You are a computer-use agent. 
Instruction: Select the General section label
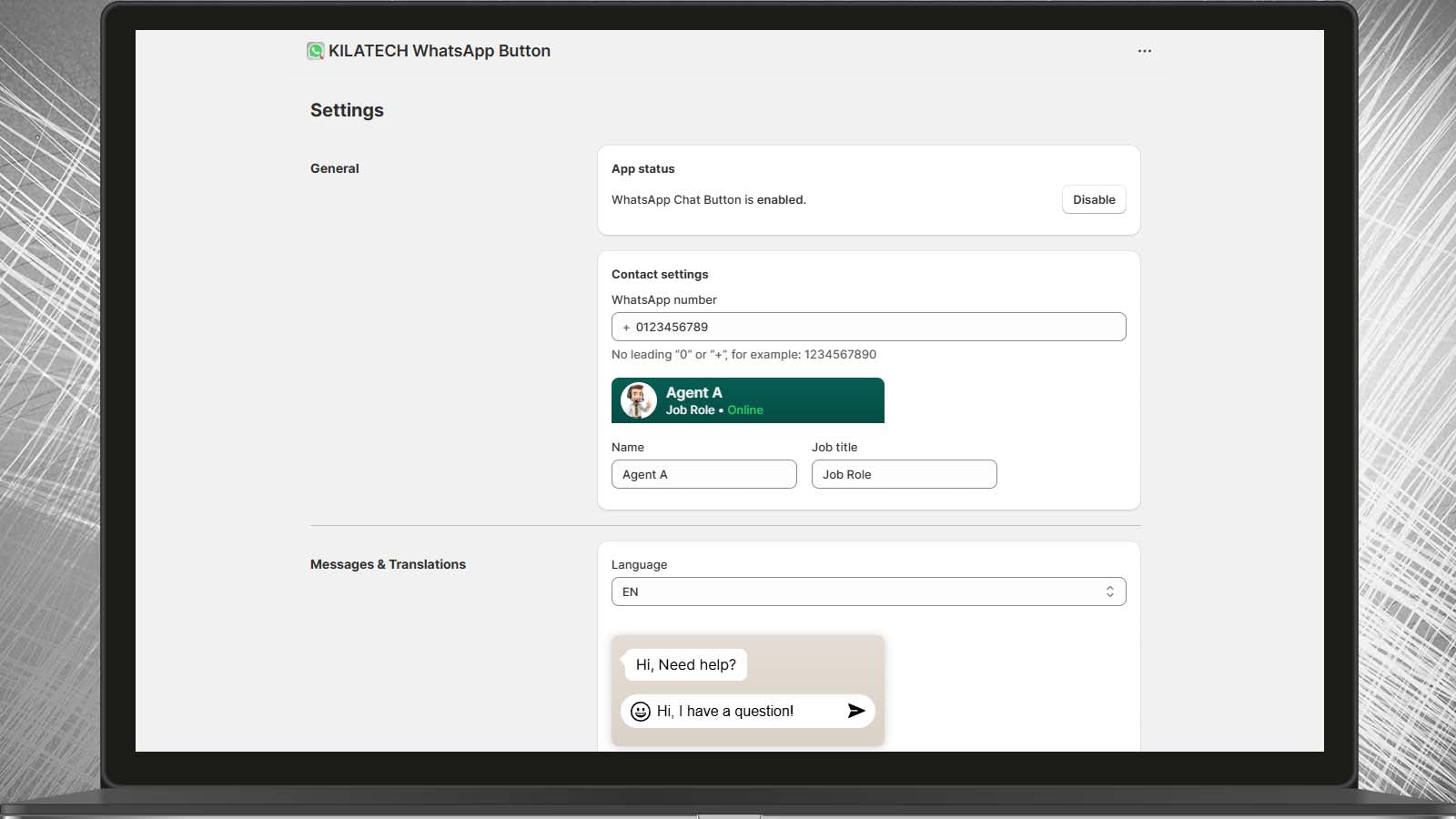[334, 168]
